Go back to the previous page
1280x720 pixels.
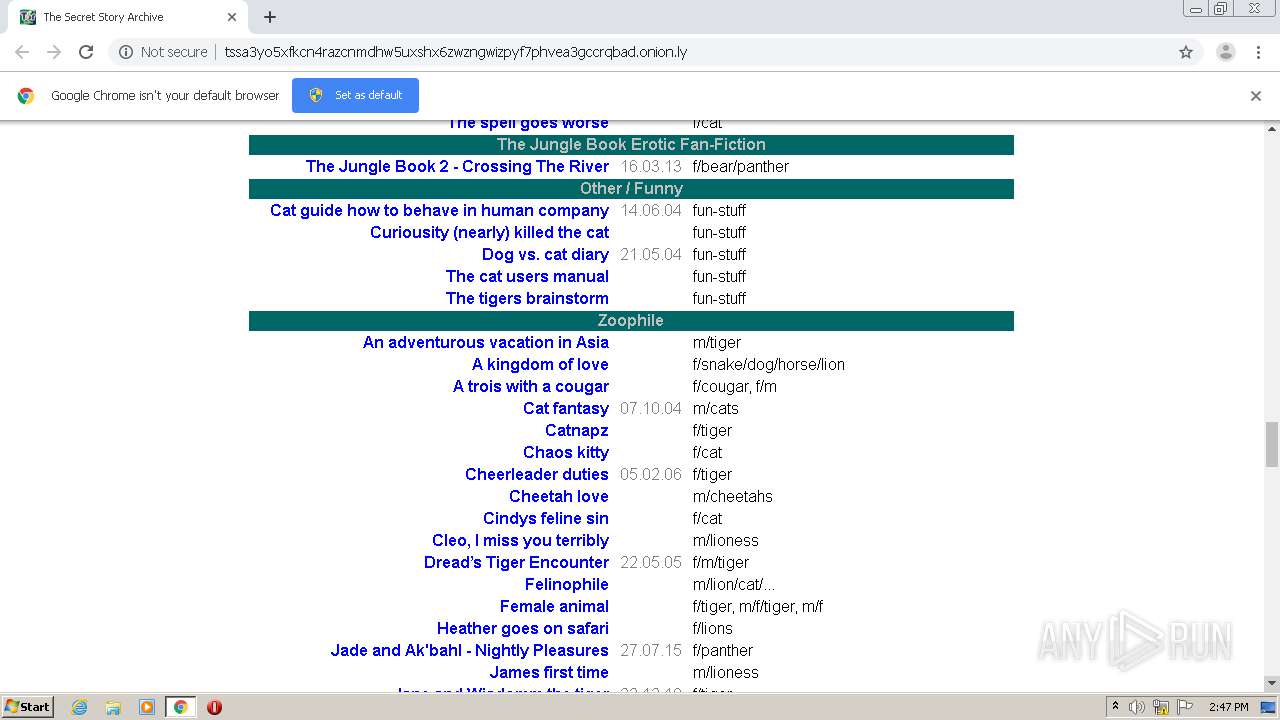point(22,52)
